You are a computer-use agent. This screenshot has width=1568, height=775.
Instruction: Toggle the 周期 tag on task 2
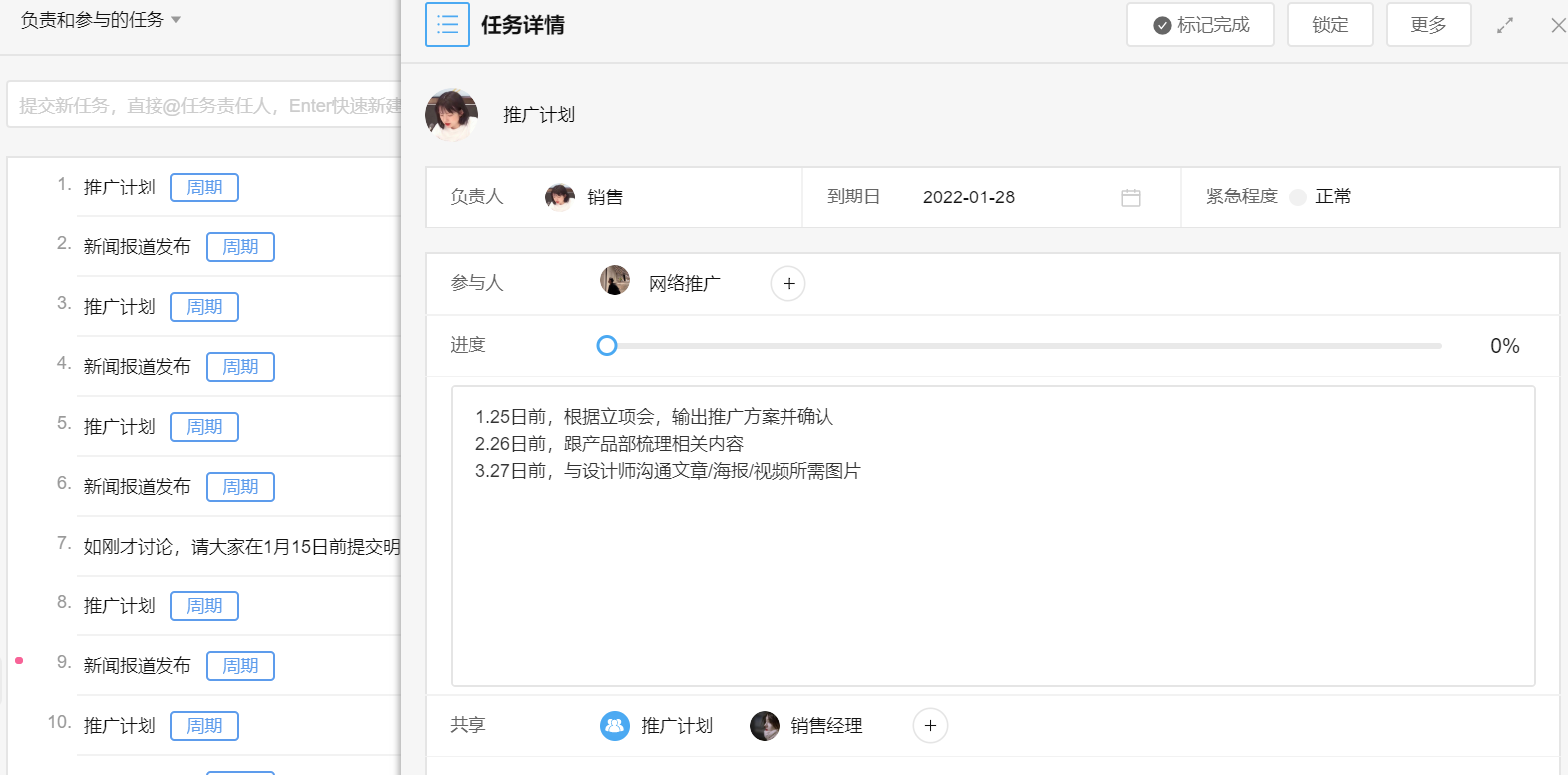pos(240,247)
